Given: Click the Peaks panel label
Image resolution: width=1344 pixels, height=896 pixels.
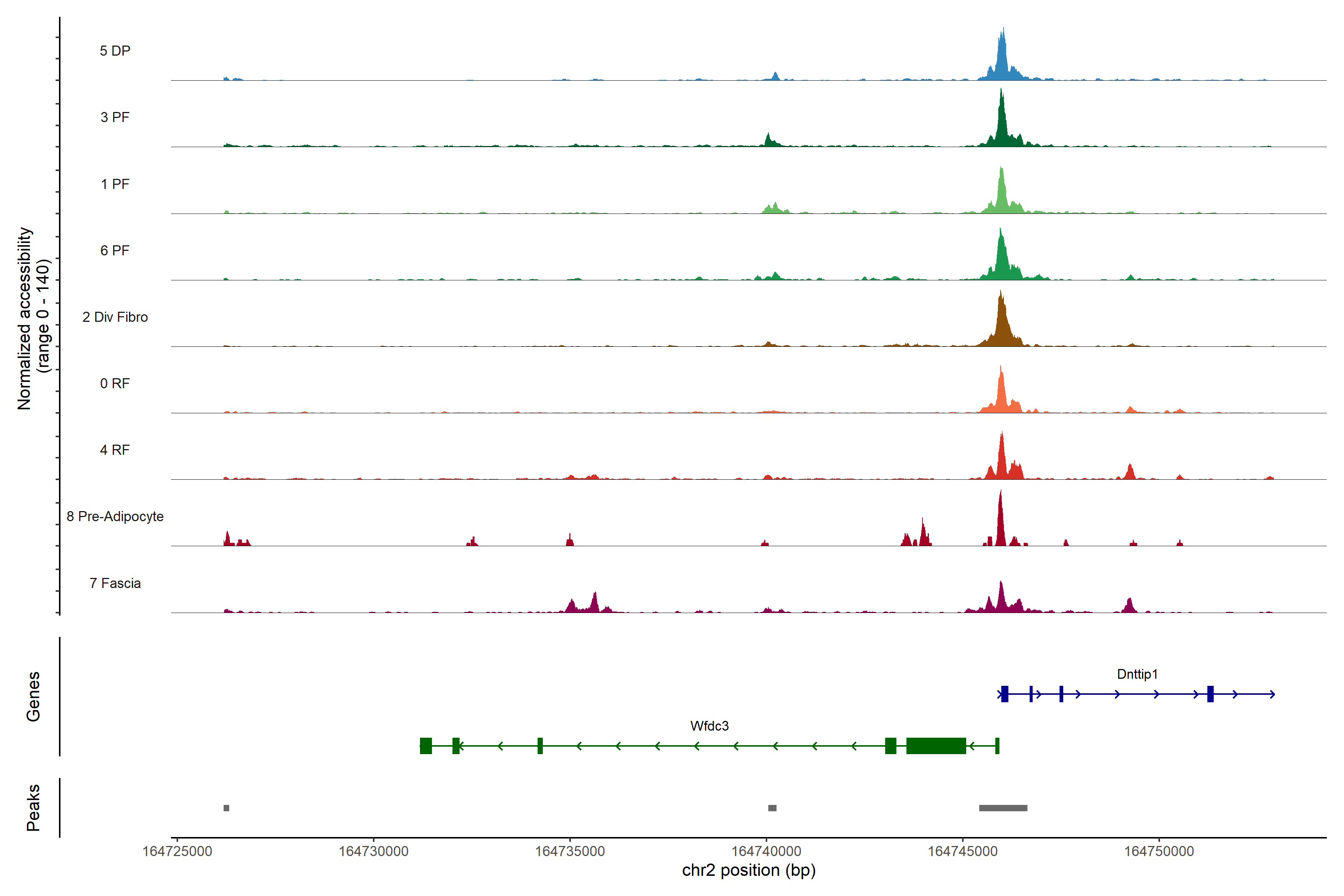Looking at the screenshot, I should [x=33, y=808].
